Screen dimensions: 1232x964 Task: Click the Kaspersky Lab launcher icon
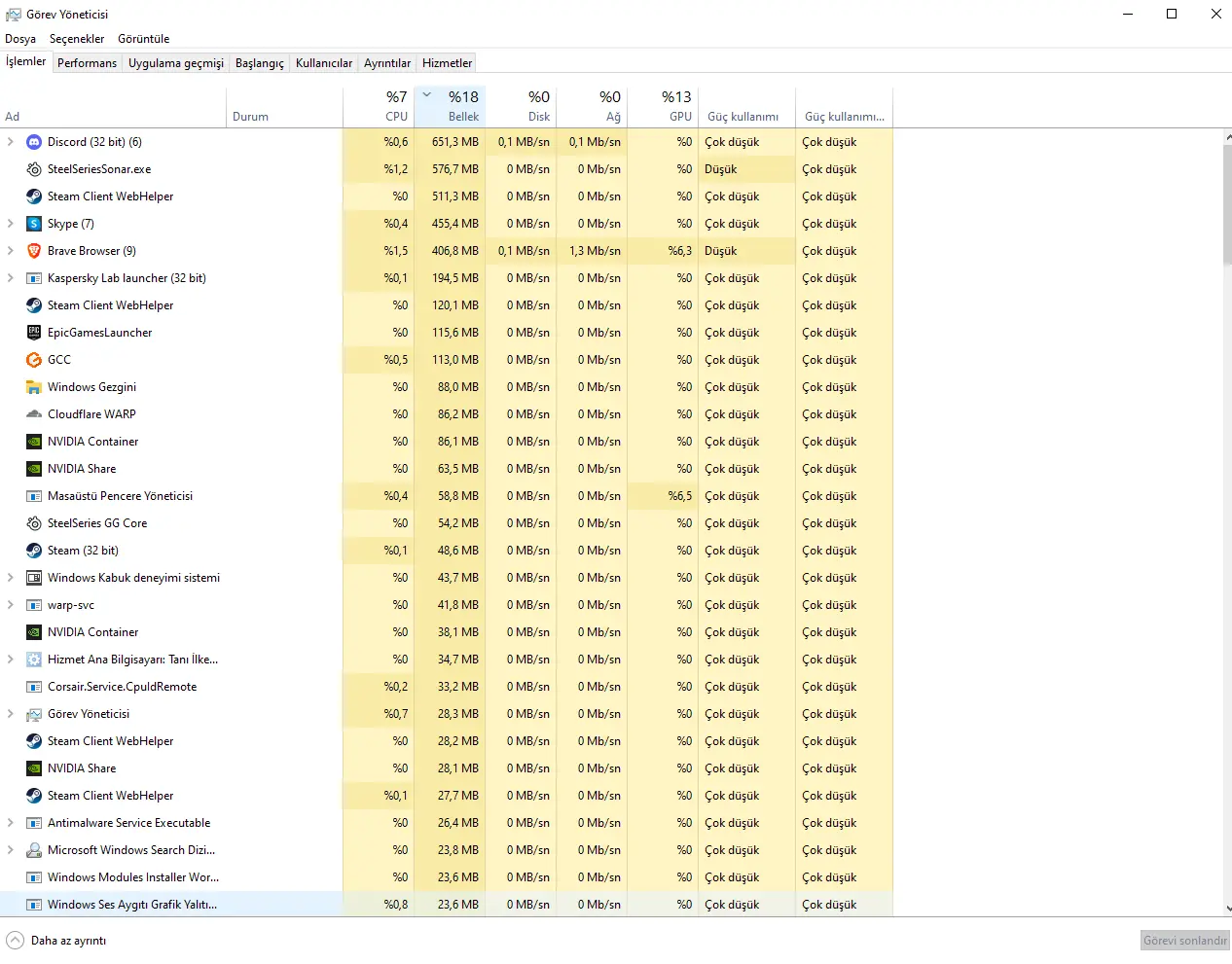coord(34,278)
